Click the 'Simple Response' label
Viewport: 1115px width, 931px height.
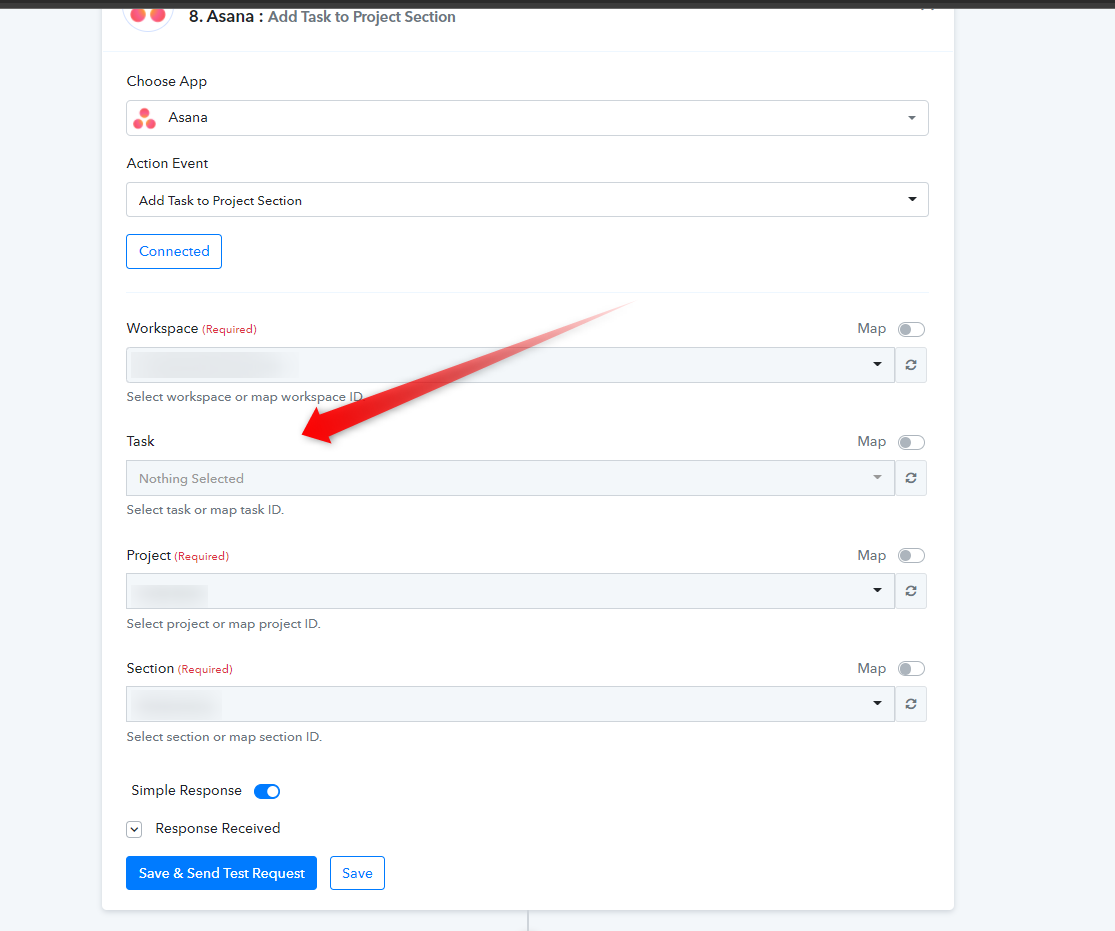coord(186,791)
